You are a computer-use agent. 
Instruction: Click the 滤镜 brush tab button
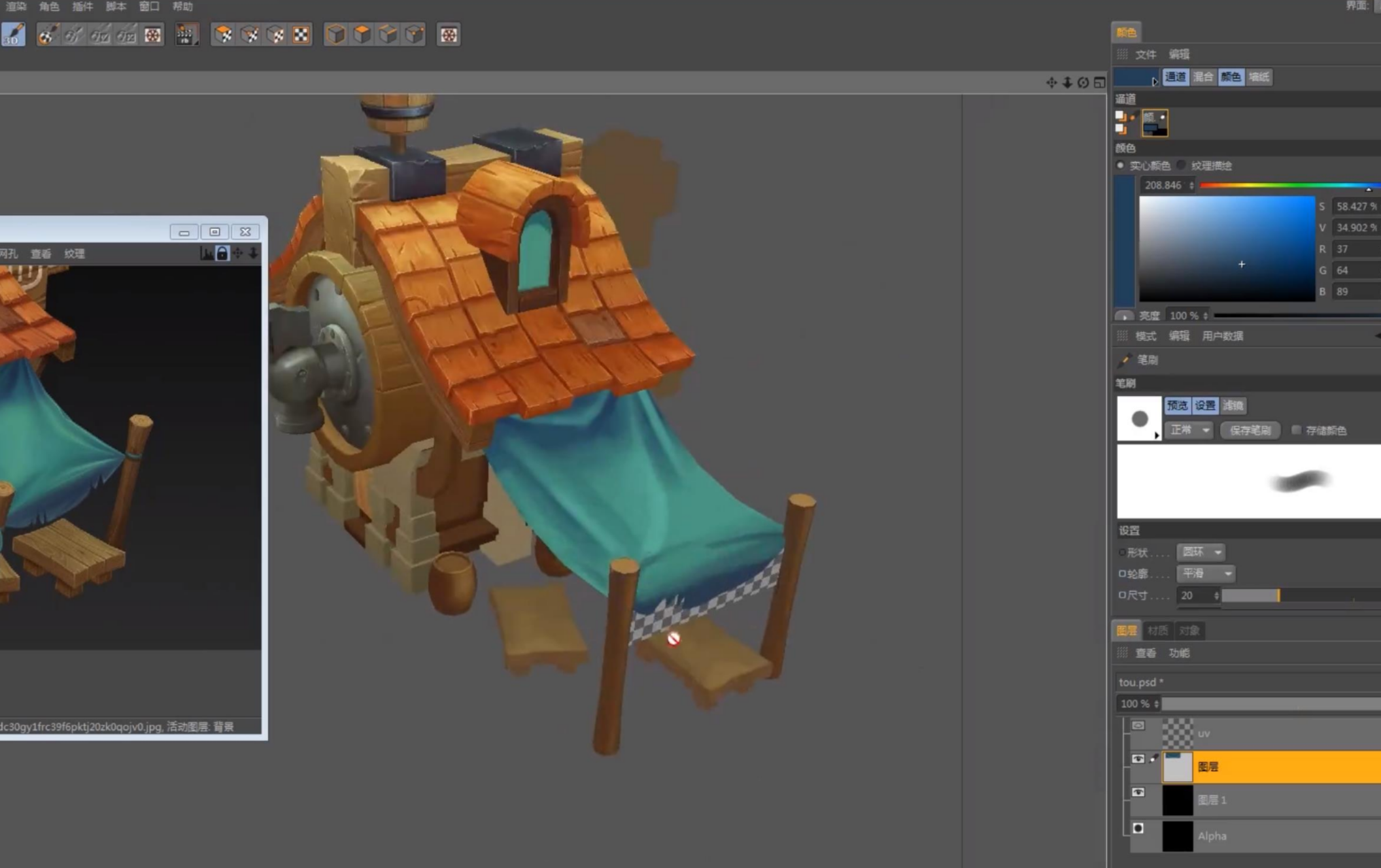1233,405
